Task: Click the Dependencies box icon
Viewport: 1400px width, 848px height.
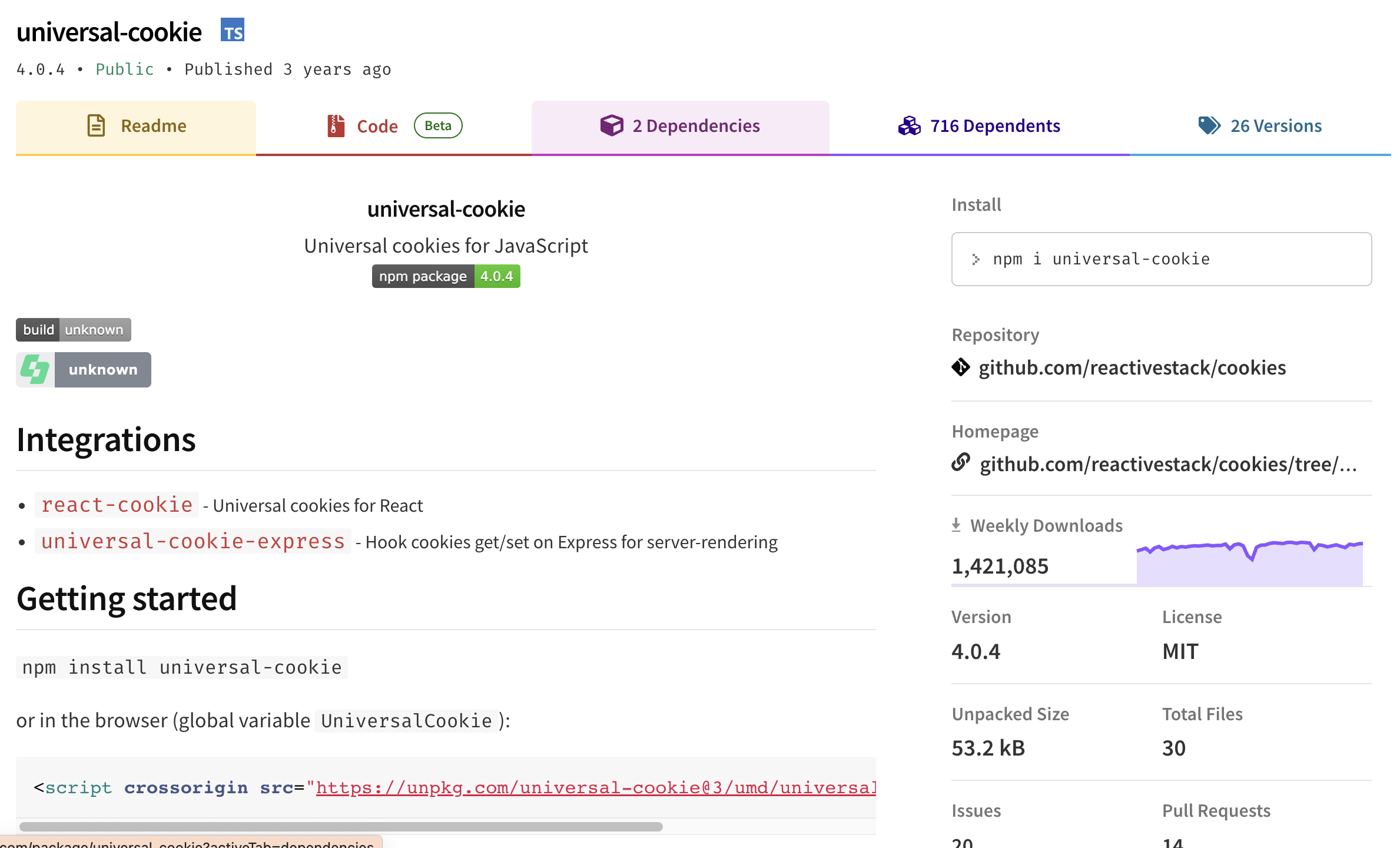Action: [x=612, y=125]
